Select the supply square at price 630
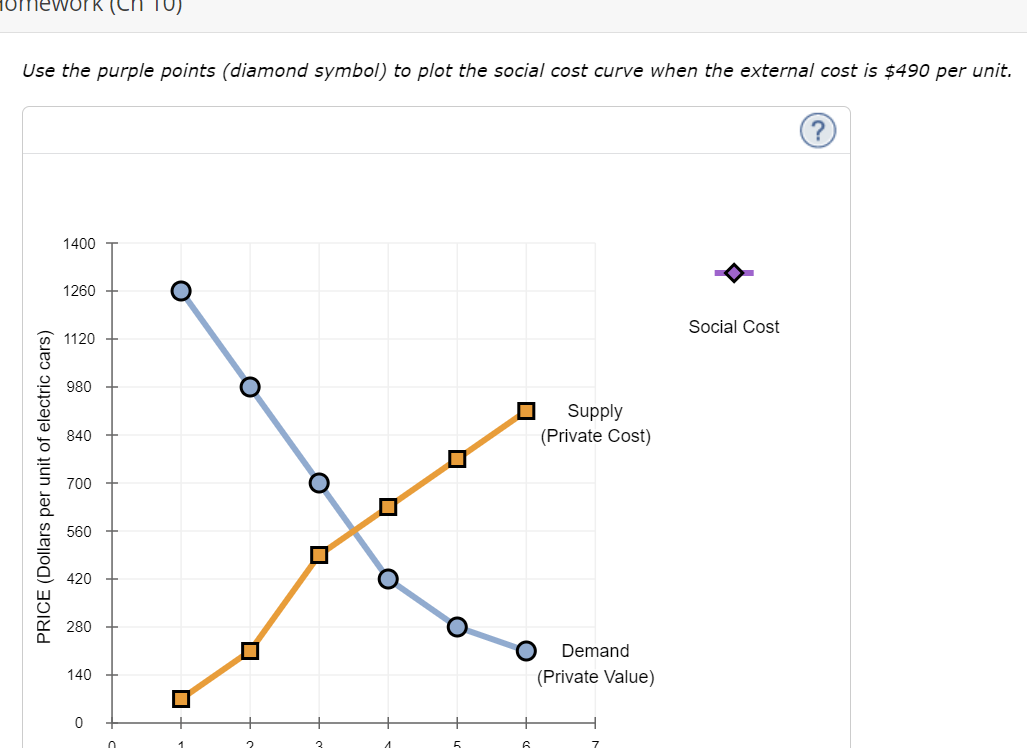This screenshot has height=748, width=1027. (x=387, y=506)
